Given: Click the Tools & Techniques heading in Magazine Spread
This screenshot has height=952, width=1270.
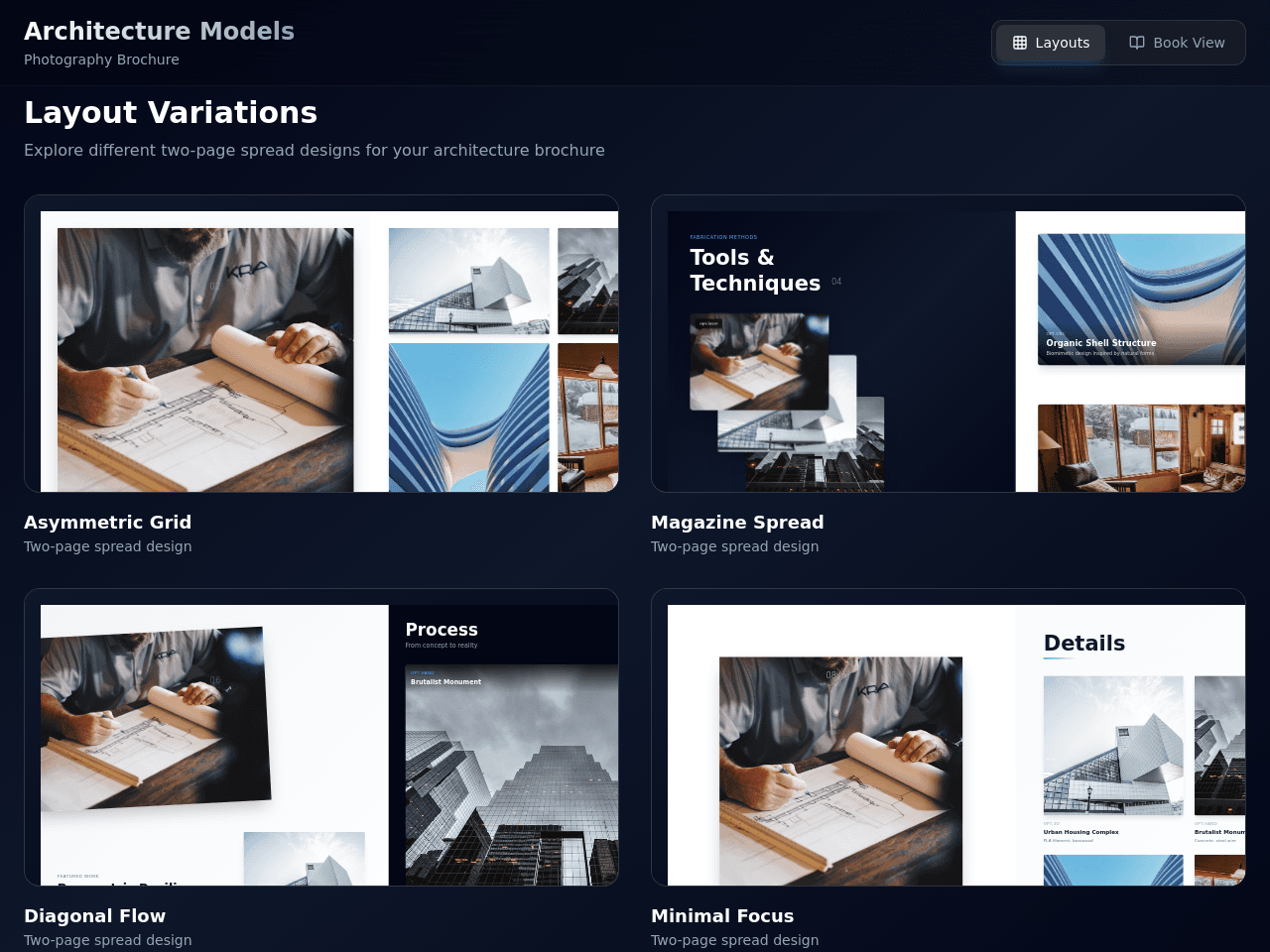Looking at the screenshot, I should 755,270.
